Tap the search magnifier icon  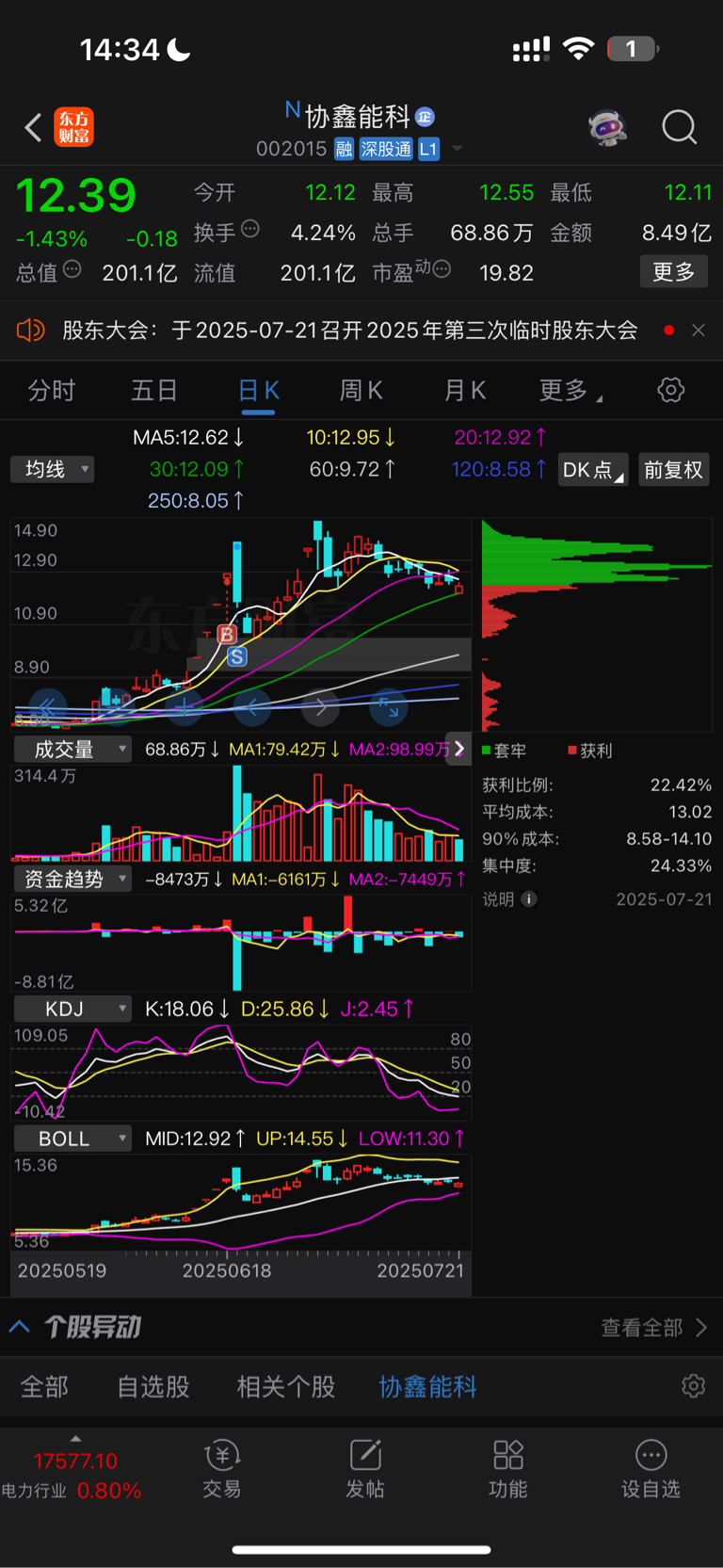pos(679,127)
